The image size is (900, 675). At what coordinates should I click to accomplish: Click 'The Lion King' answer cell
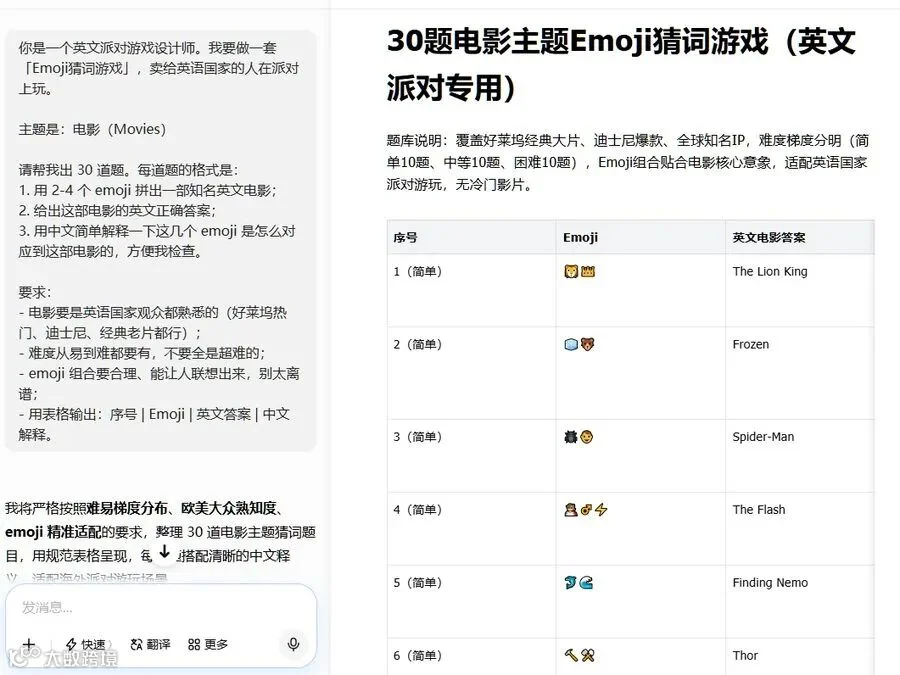coord(800,290)
